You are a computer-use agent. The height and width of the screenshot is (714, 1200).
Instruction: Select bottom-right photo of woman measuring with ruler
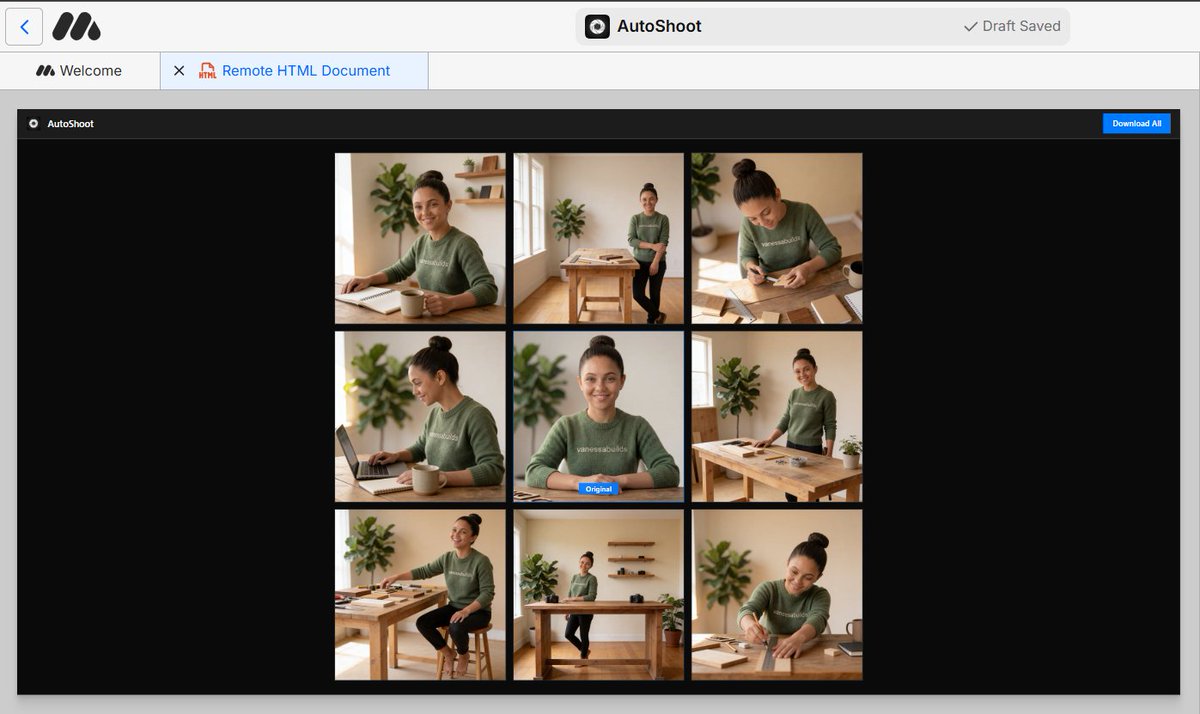777,595
